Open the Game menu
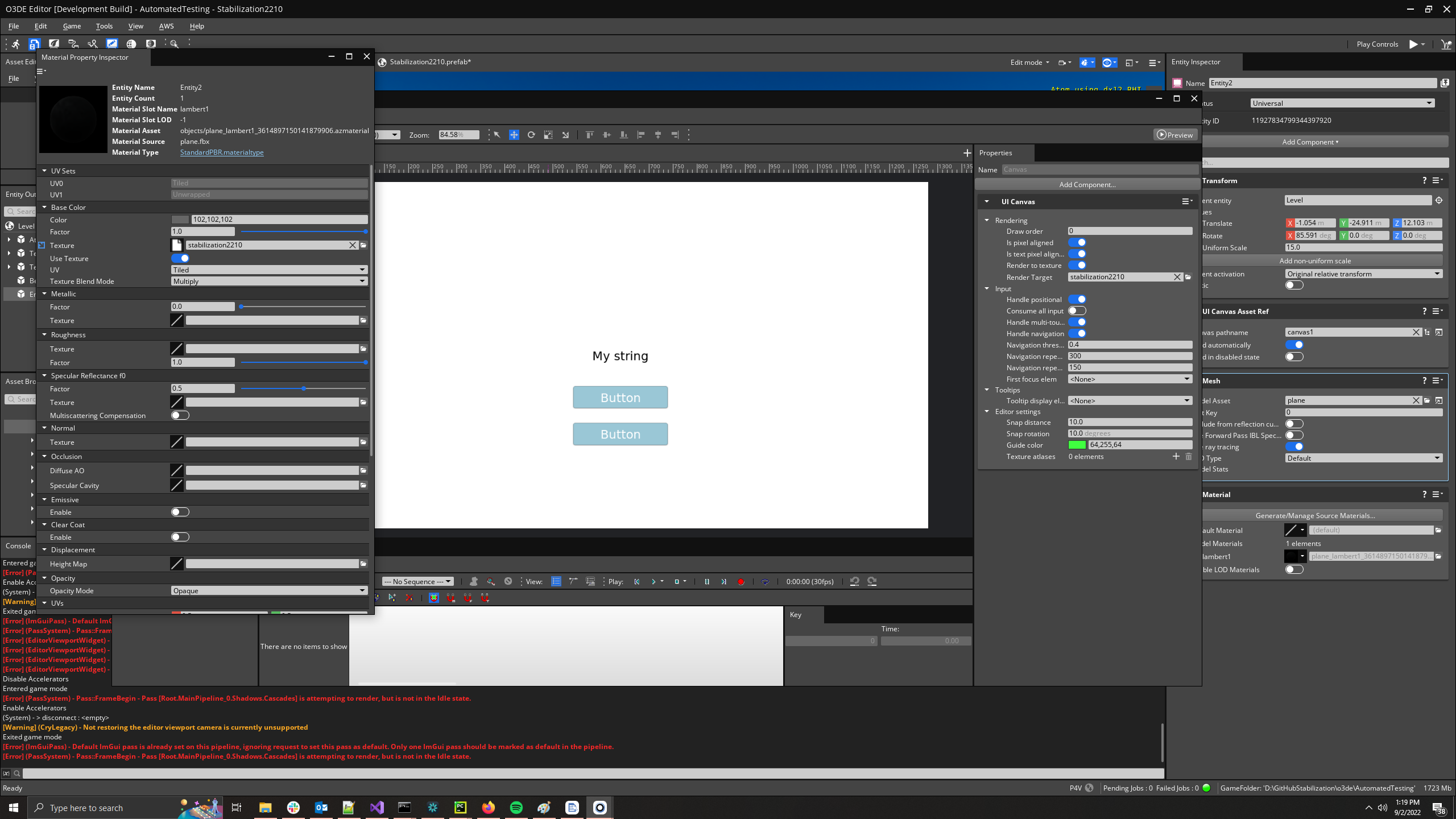1456x819 pixels. tap(72, 26)
